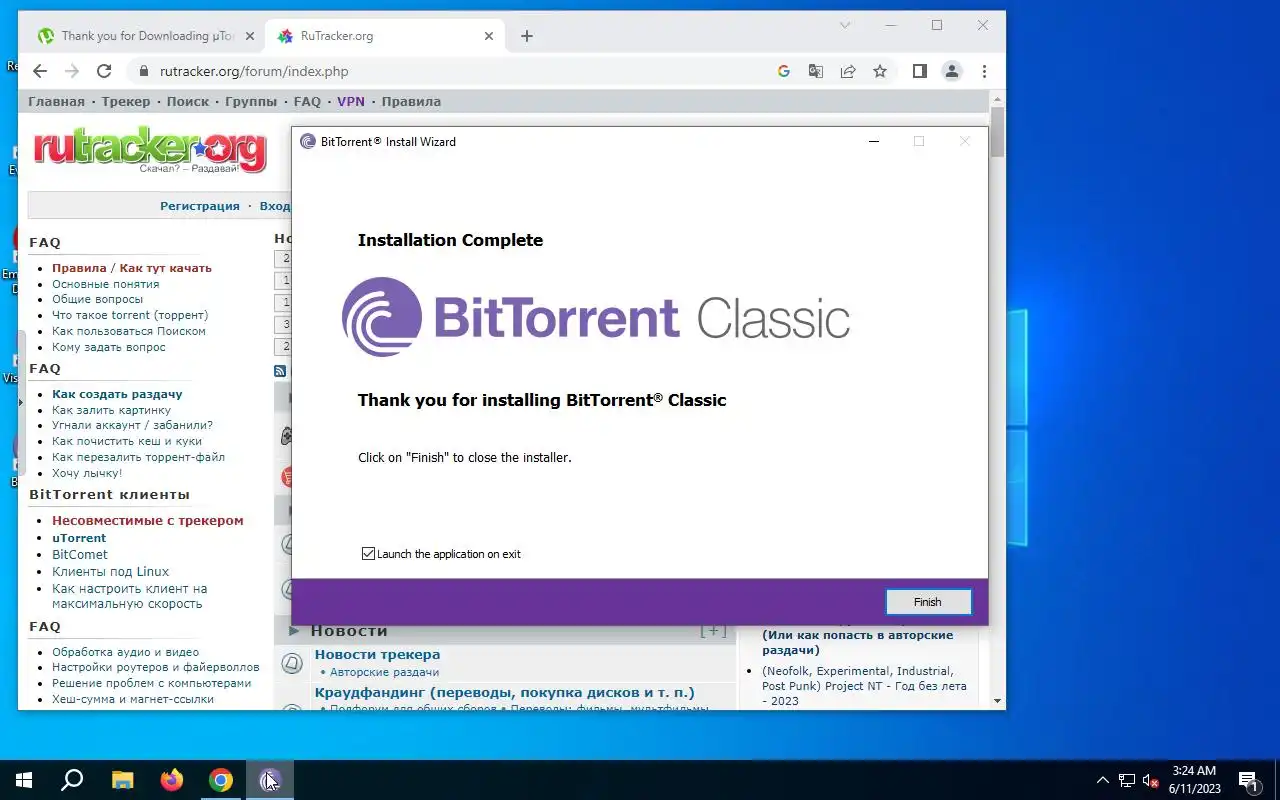This screenshot has width=1280, height=800.
Task: Open Краудфандинг forum link
Action: point(504,692)
